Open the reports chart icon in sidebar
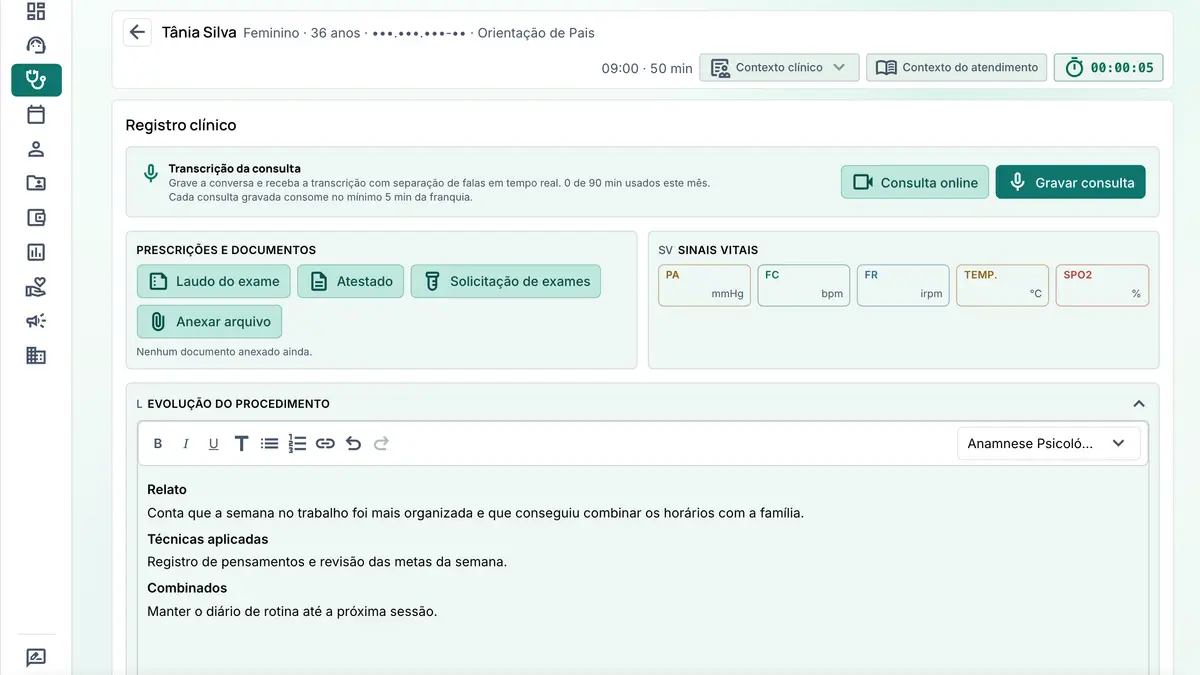The image size is (1200, 675). [x=36, y=252]
